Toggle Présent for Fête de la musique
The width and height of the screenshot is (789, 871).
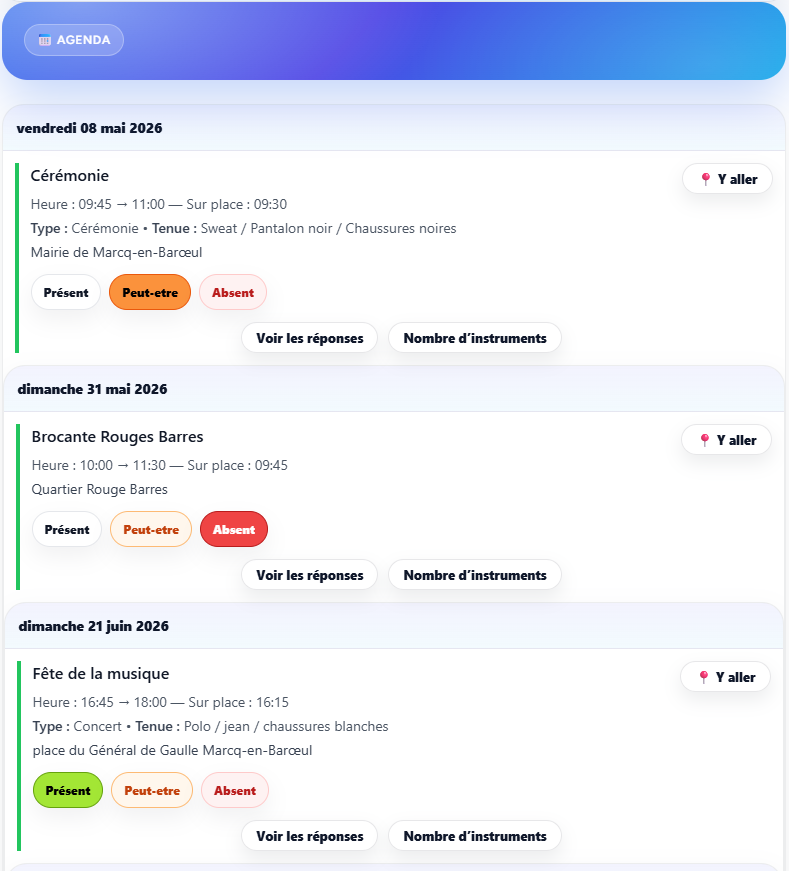coord(68,791)
